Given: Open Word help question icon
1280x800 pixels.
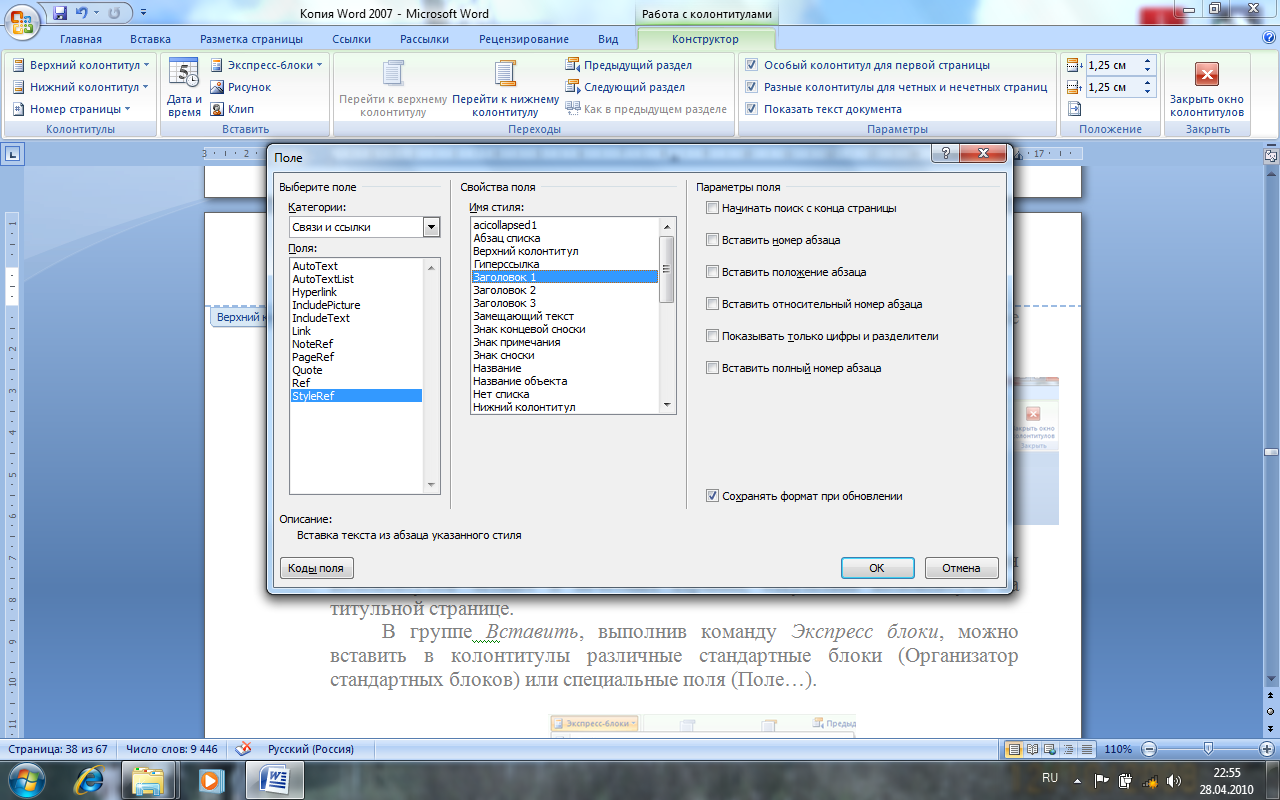Looking at the screenshot, I should (x=1268, y=38).
